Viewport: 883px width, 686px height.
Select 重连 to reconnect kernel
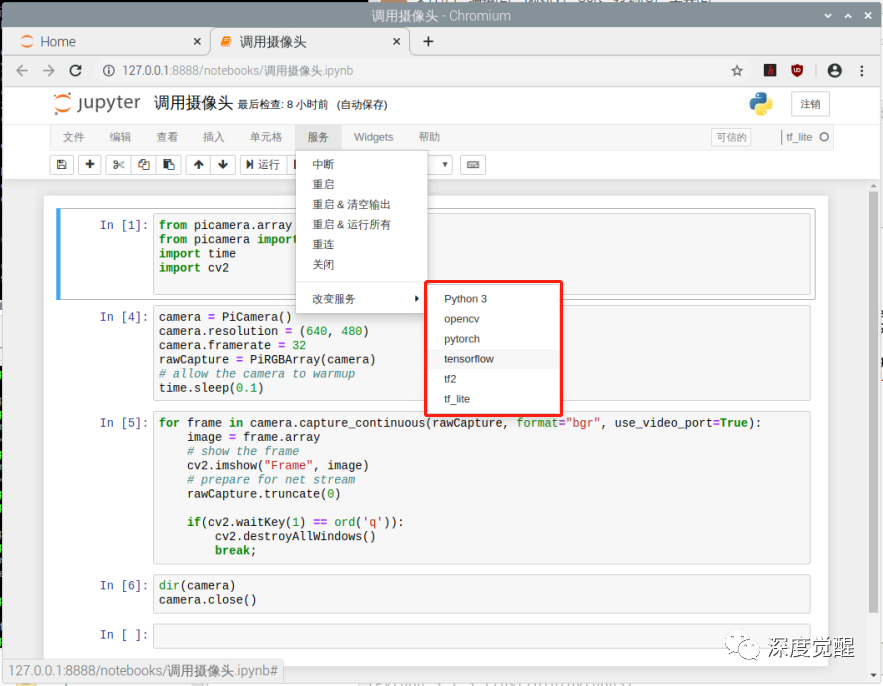[x=361, y=244]
